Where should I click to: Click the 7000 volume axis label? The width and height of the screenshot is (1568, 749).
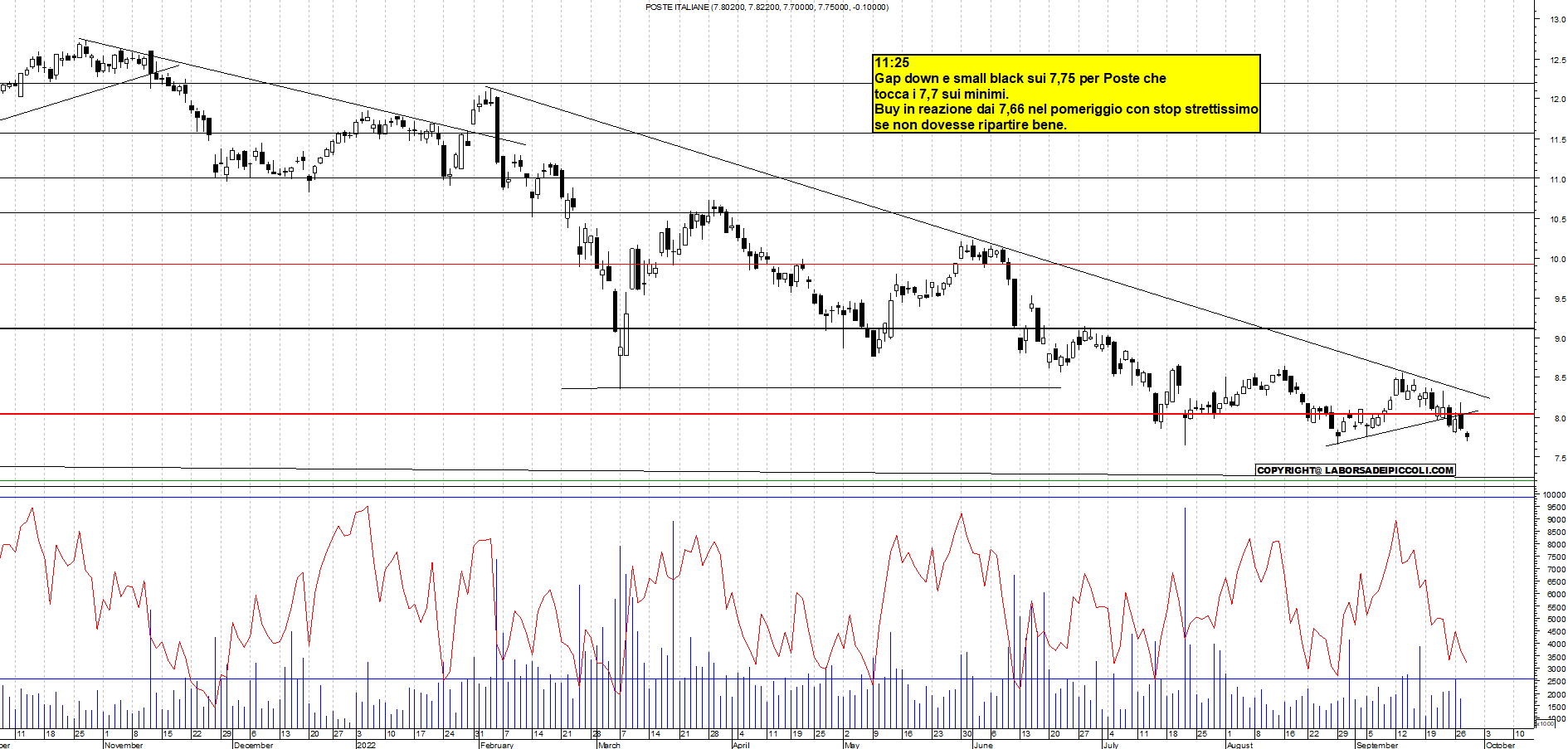[x=1556, y=570]
